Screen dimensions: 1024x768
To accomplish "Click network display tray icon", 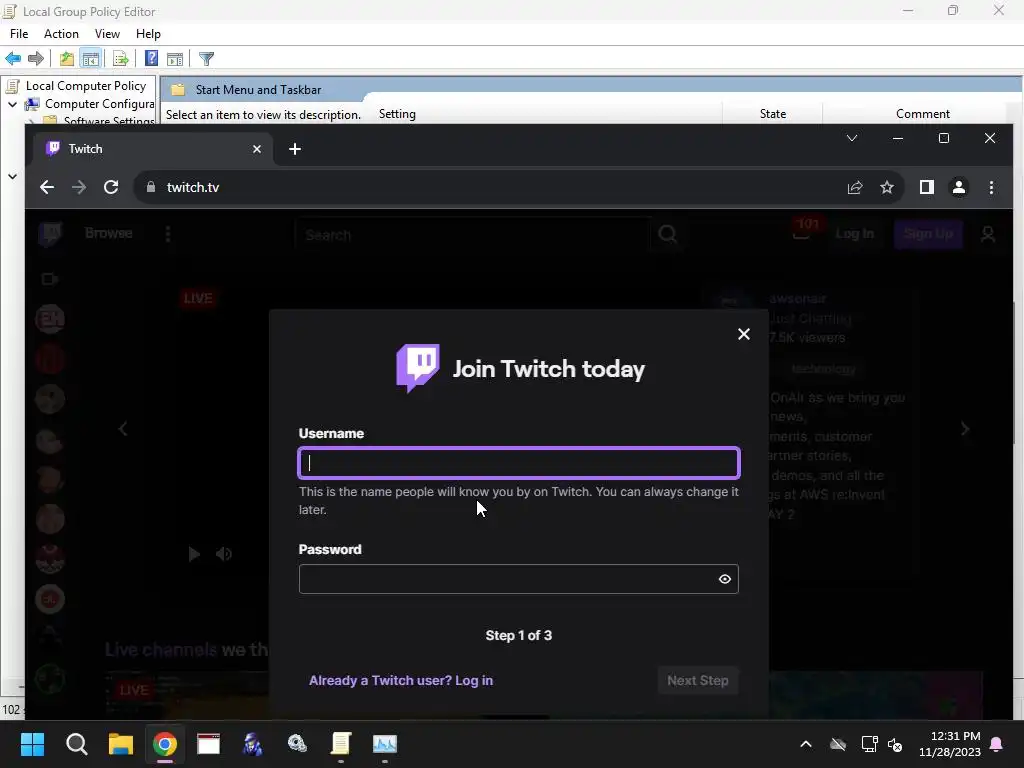I will pyautogui.click(x=869, y=744).
